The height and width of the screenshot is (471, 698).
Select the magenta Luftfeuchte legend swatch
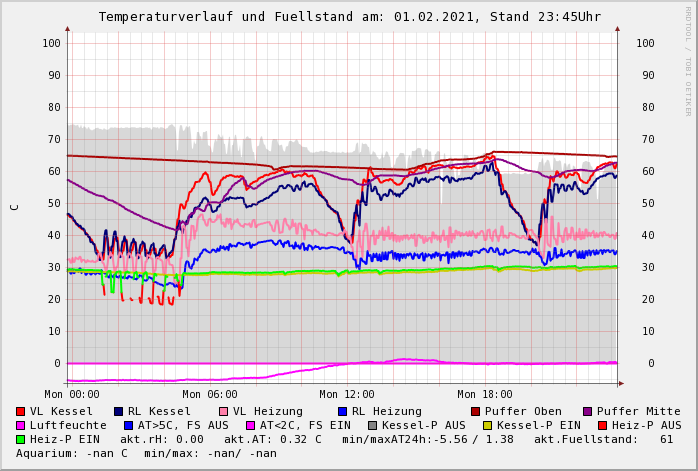(21, 425)
